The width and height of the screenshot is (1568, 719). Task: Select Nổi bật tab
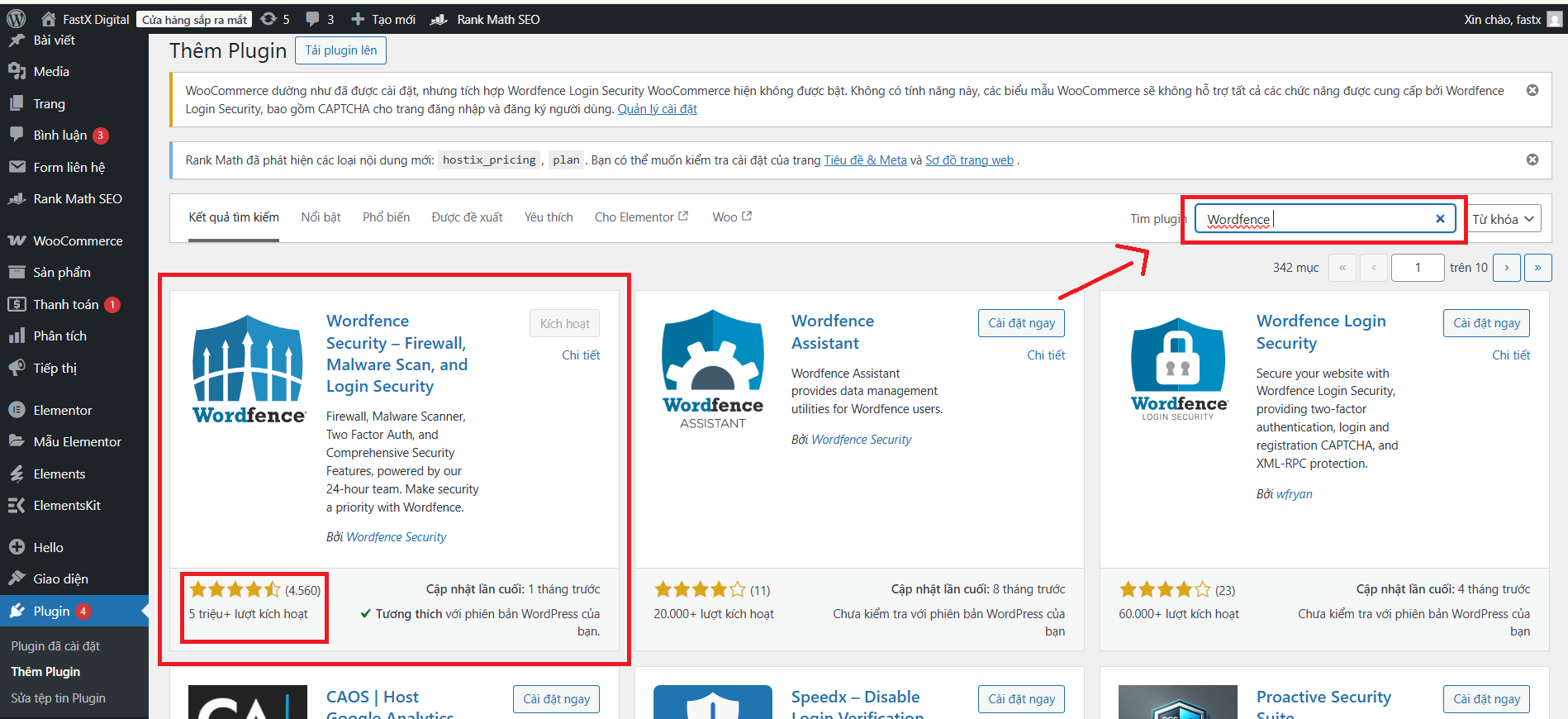[321, 217]
